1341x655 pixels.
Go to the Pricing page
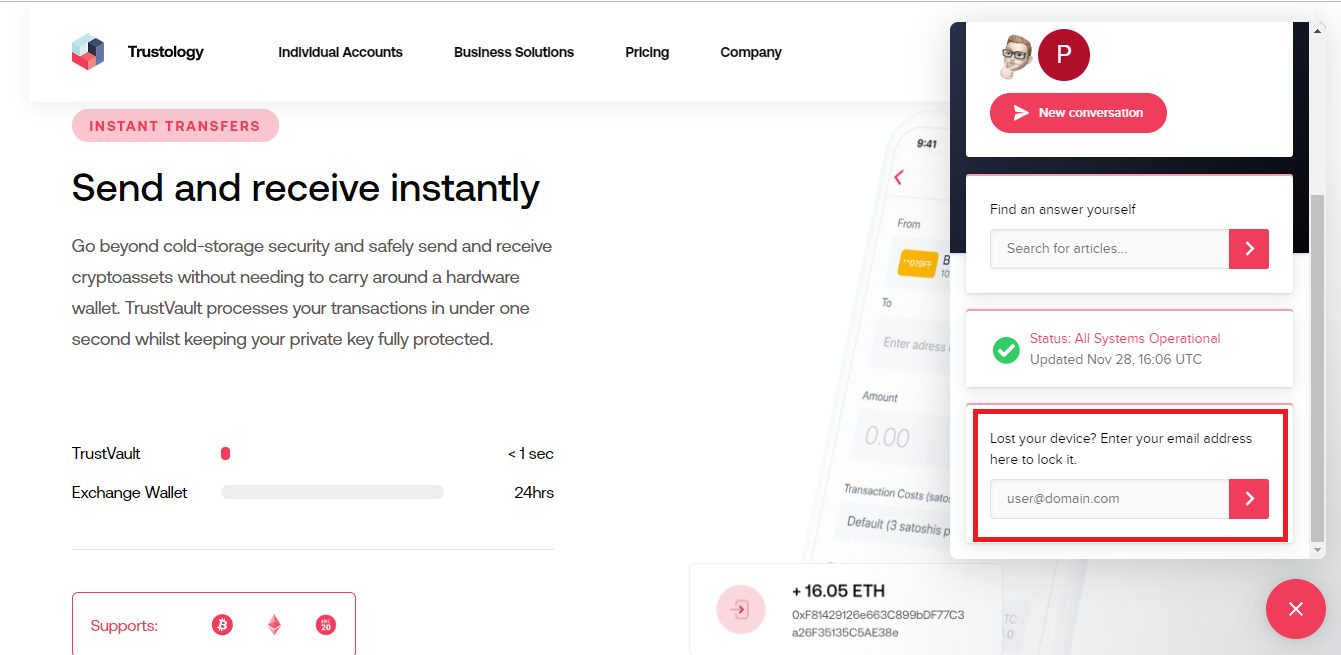pos(647,52)
